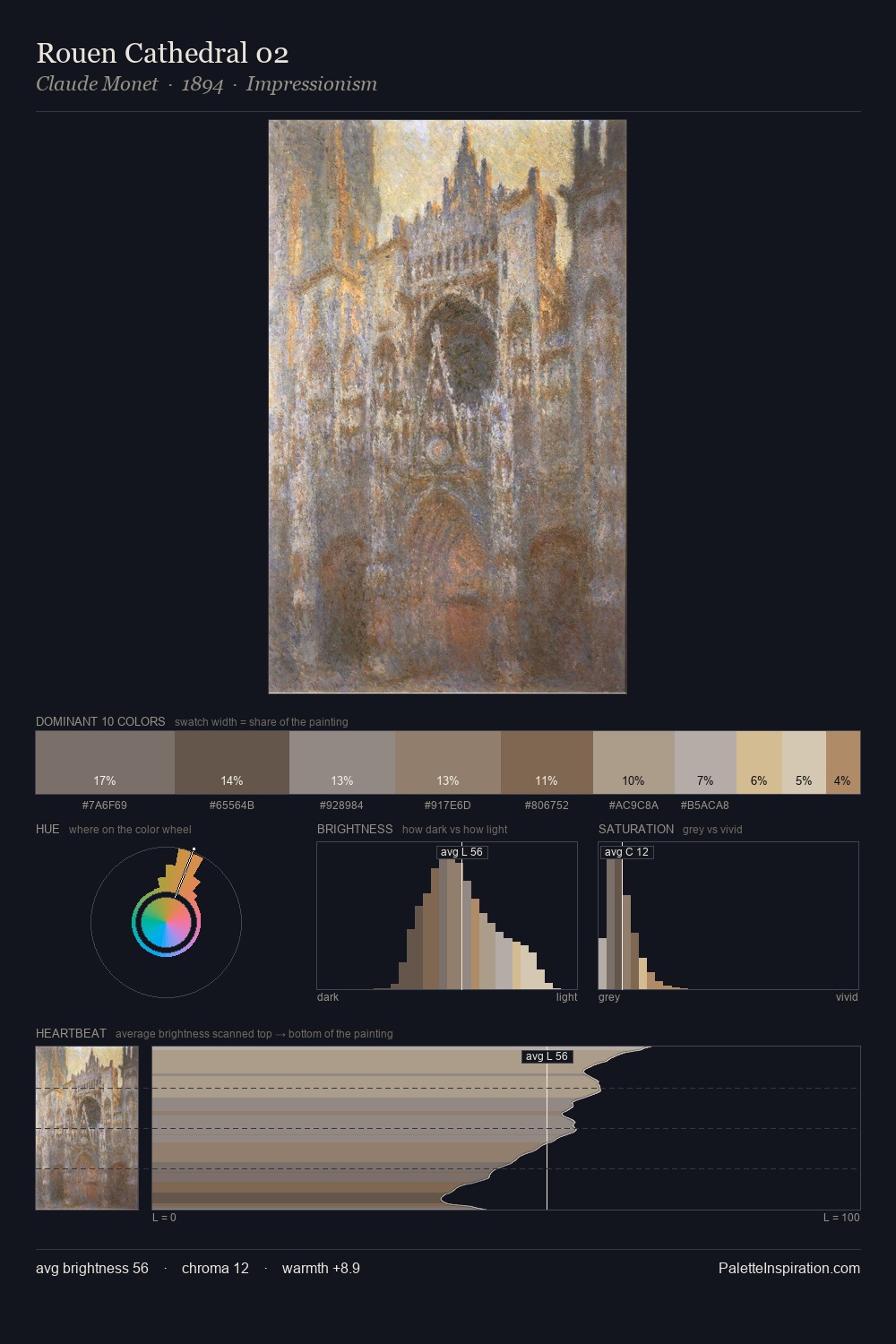The image size is (896, 1344).
Task: Click the 'avg brightness 56' footer stat
Action: [x=92, y=1268]
